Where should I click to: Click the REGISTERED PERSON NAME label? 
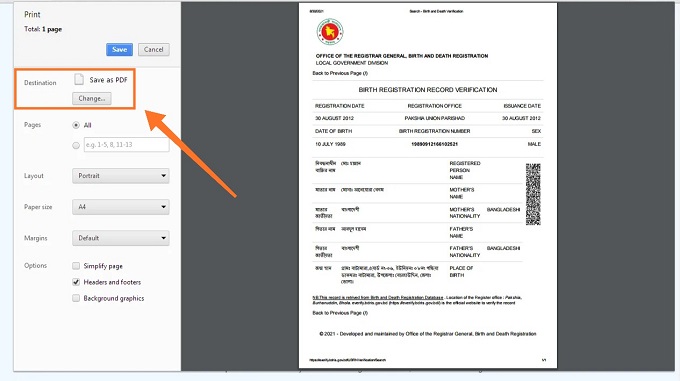pos(465,170)
